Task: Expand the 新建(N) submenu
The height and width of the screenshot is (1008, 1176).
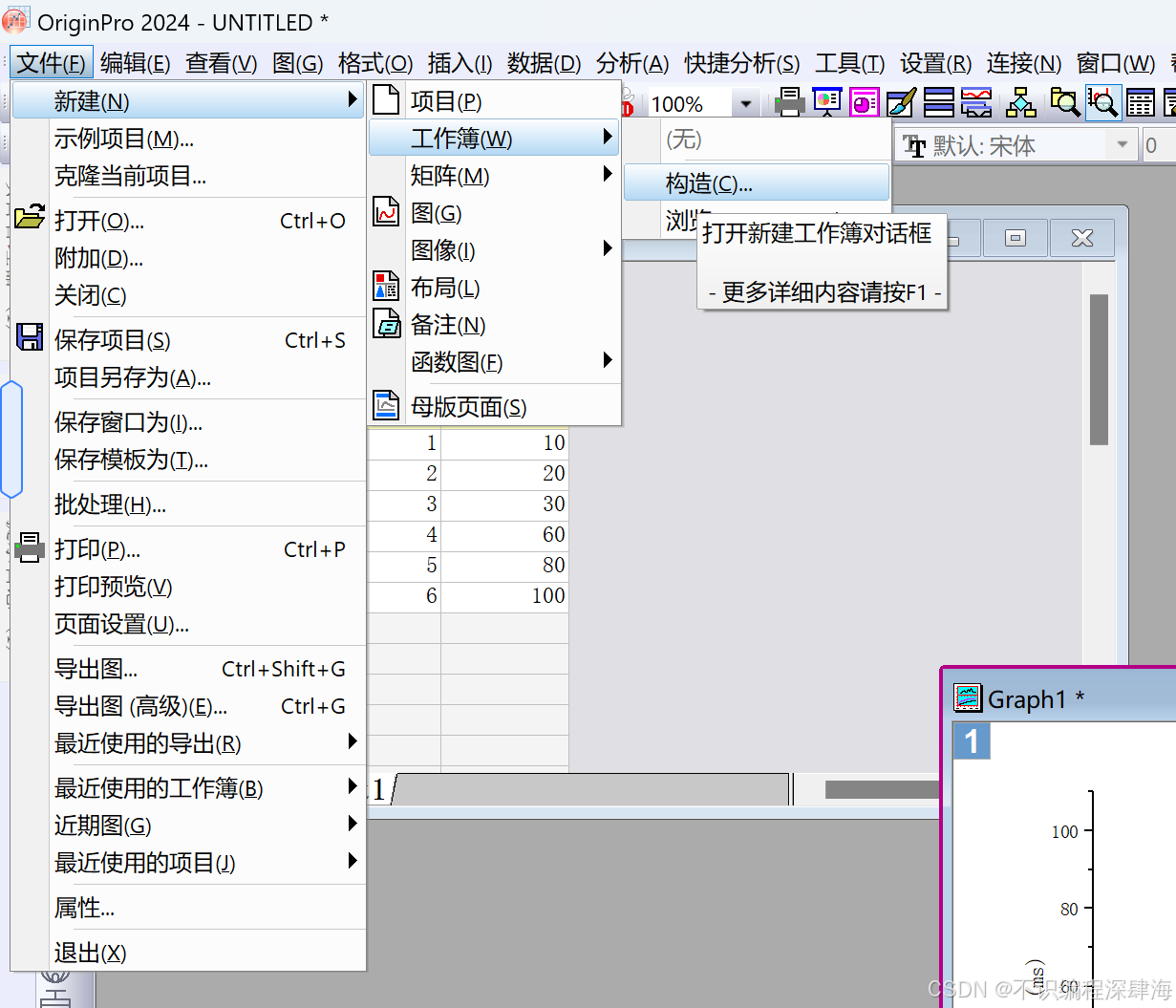Action: tap(188, 100)
